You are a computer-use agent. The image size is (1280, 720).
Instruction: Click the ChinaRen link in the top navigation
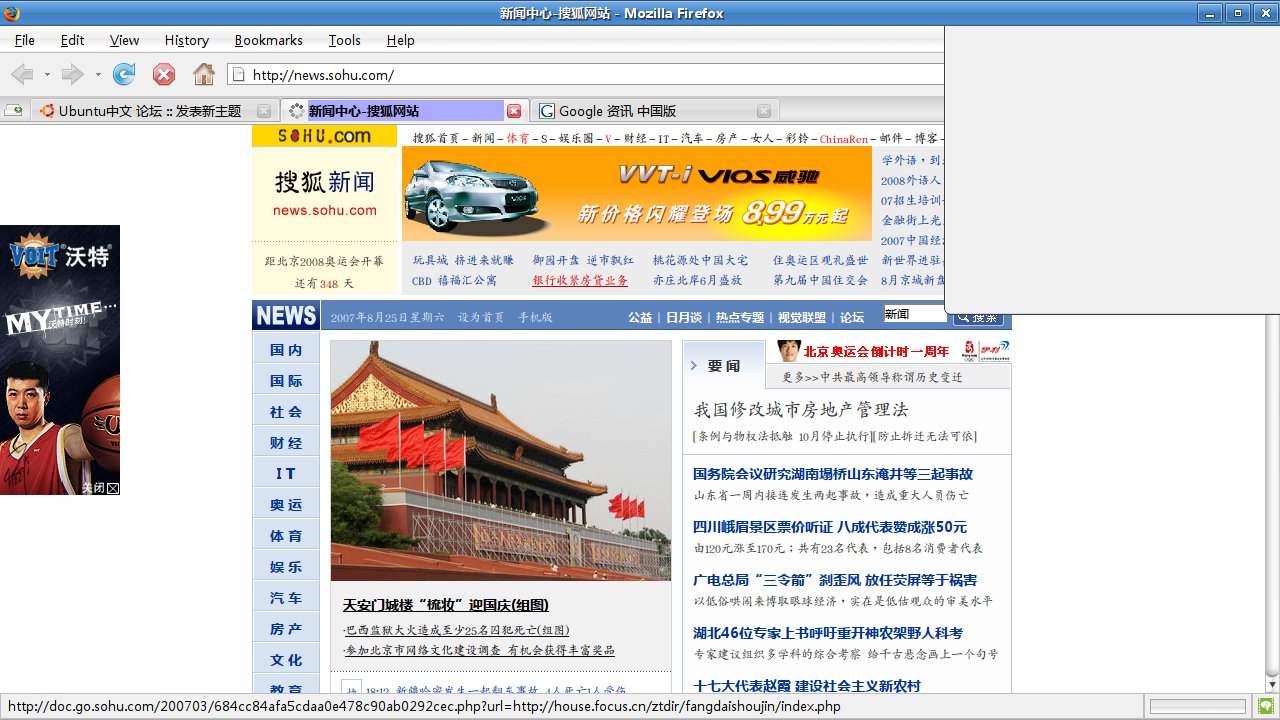coord(843,140)
